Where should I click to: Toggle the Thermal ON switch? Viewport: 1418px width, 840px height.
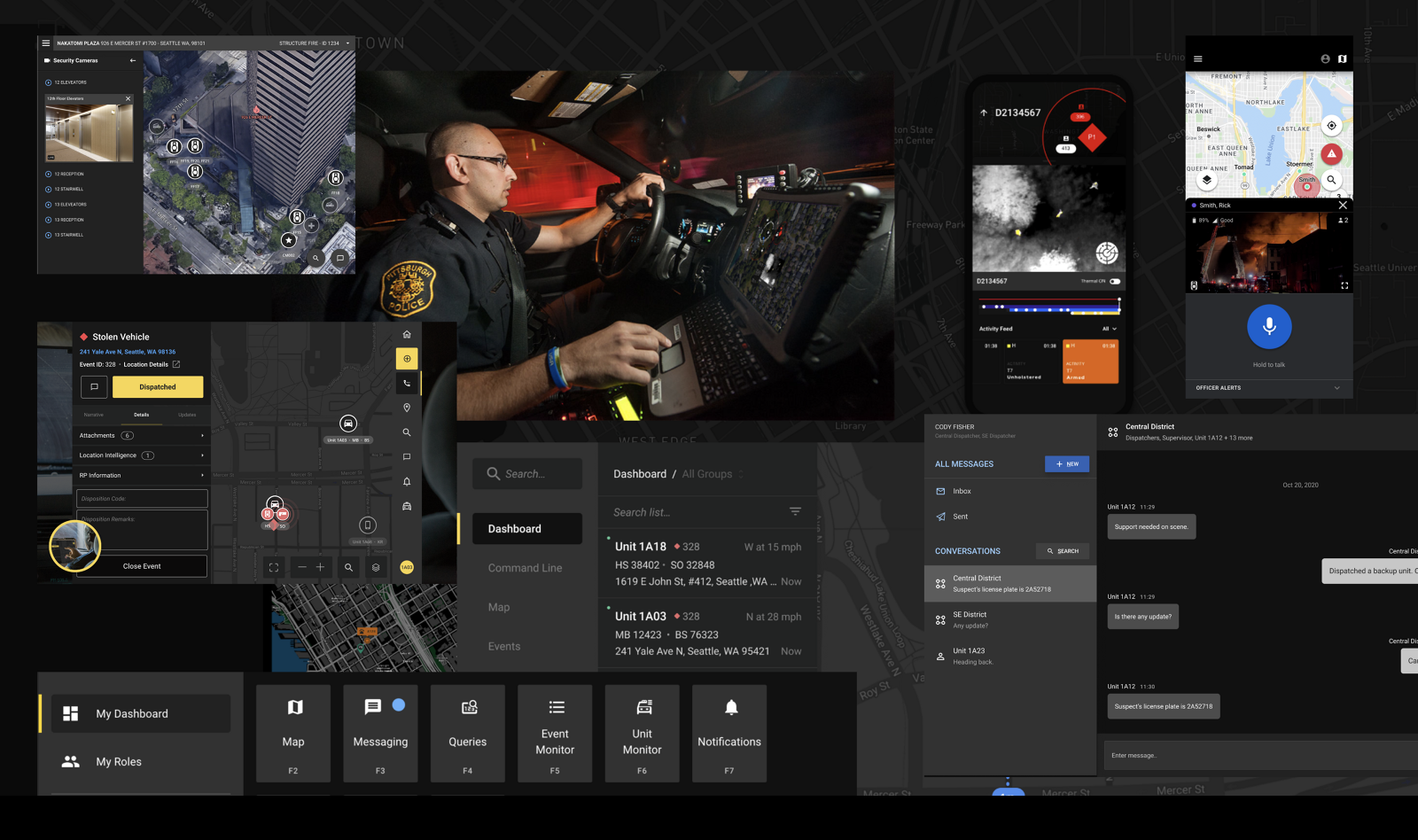[x=1115, y=281]
